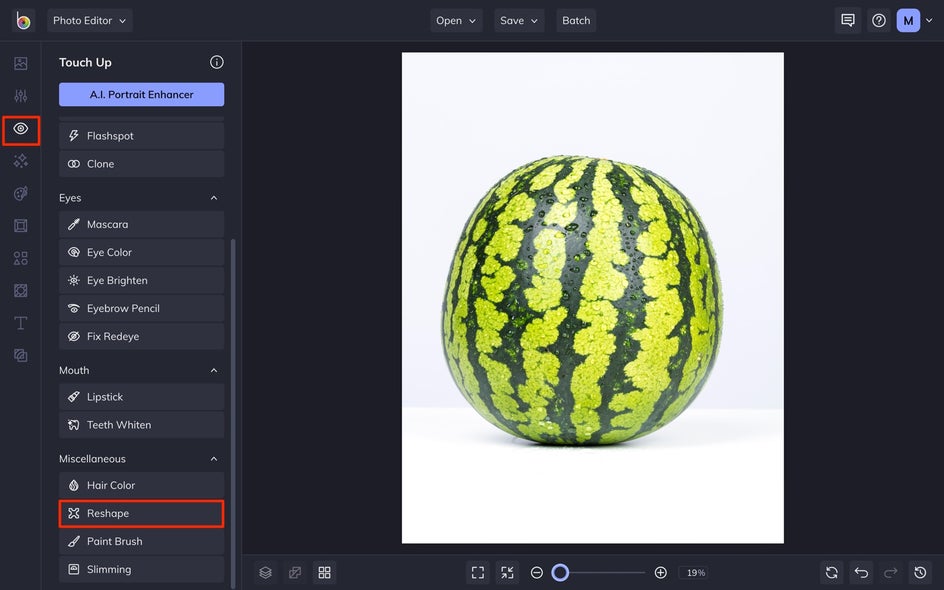Click the Fit to Screen icon

pos(478,573)
